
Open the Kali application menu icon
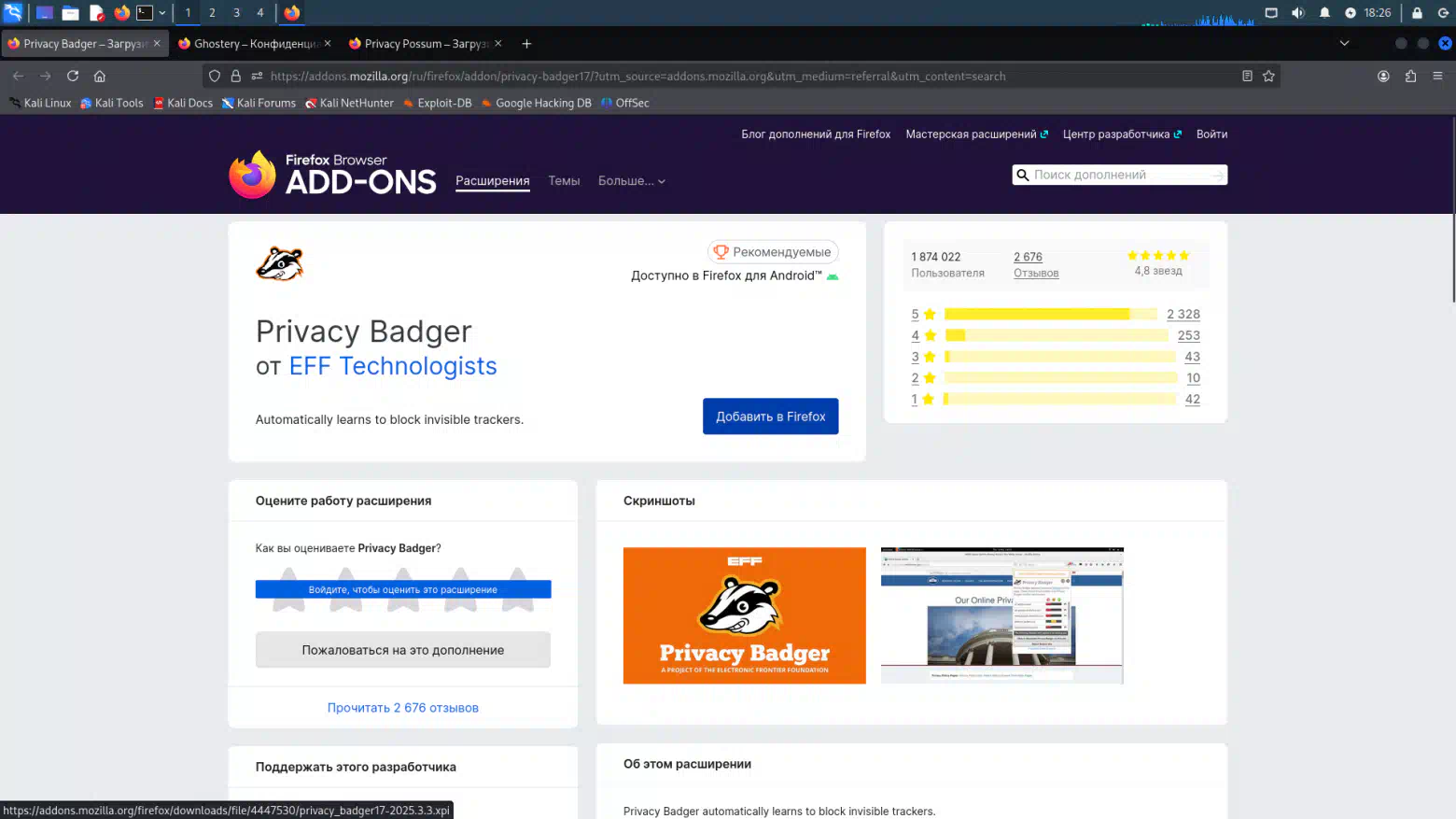tap(13, 13)
